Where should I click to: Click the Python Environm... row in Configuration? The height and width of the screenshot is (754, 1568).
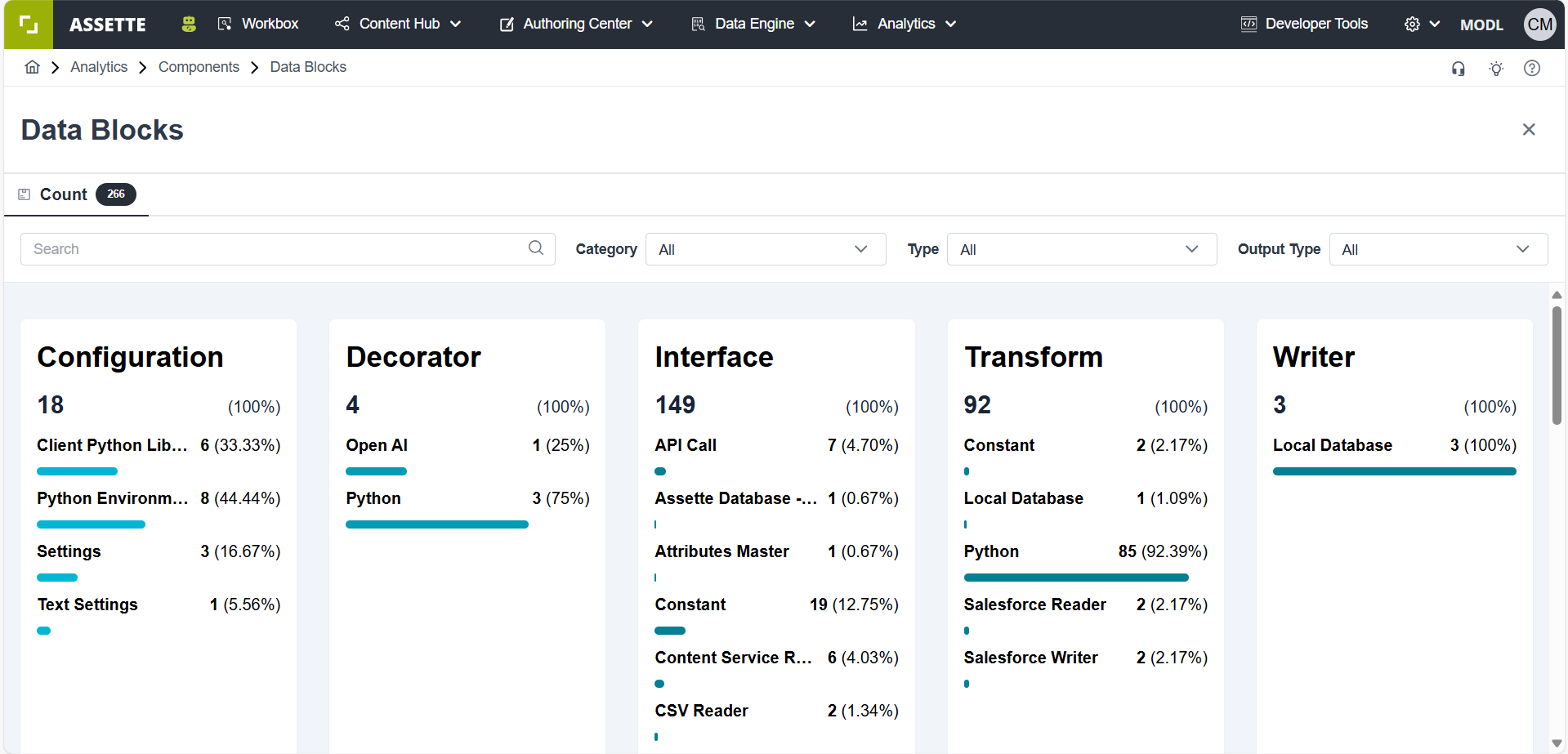pyautogui.click(x=159, y=498)
